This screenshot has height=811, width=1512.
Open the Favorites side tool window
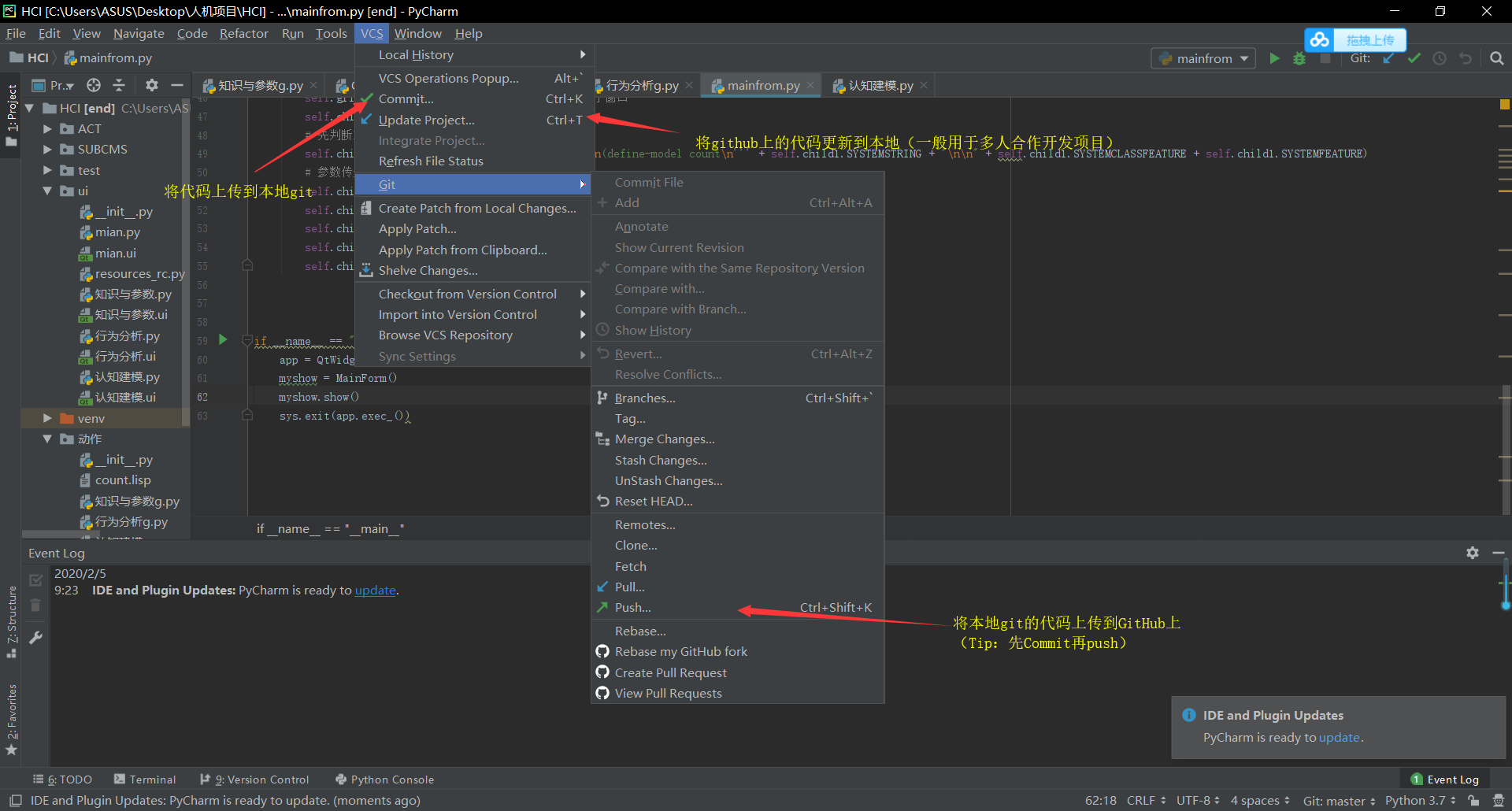[11, 719]
